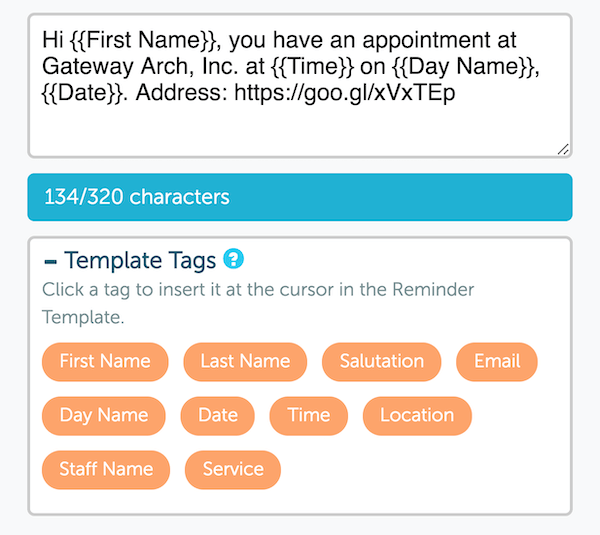This screenshot has width=600, height=535.
Task: Add the Location tag
Action: (417, 415)
